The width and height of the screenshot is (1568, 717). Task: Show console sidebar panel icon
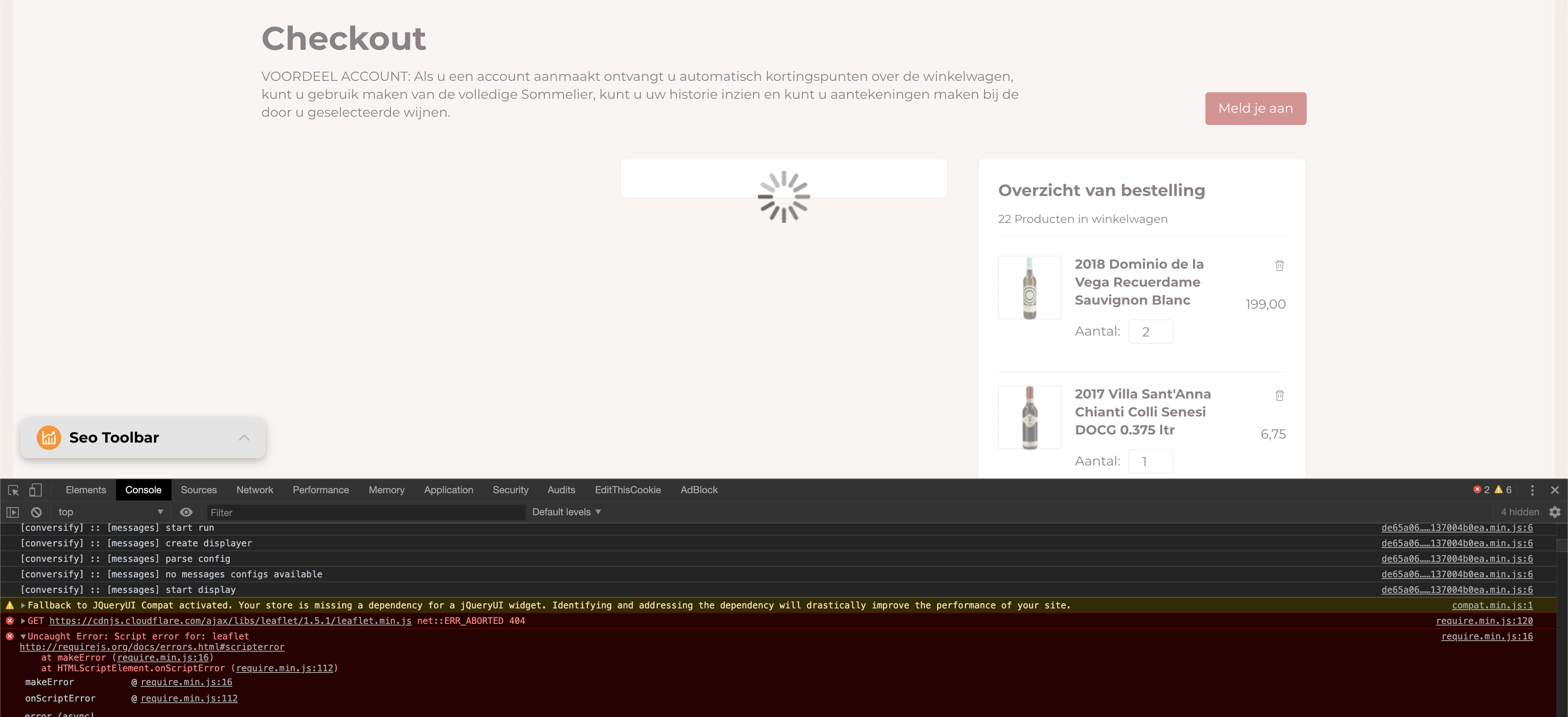(x=13, y=512)
